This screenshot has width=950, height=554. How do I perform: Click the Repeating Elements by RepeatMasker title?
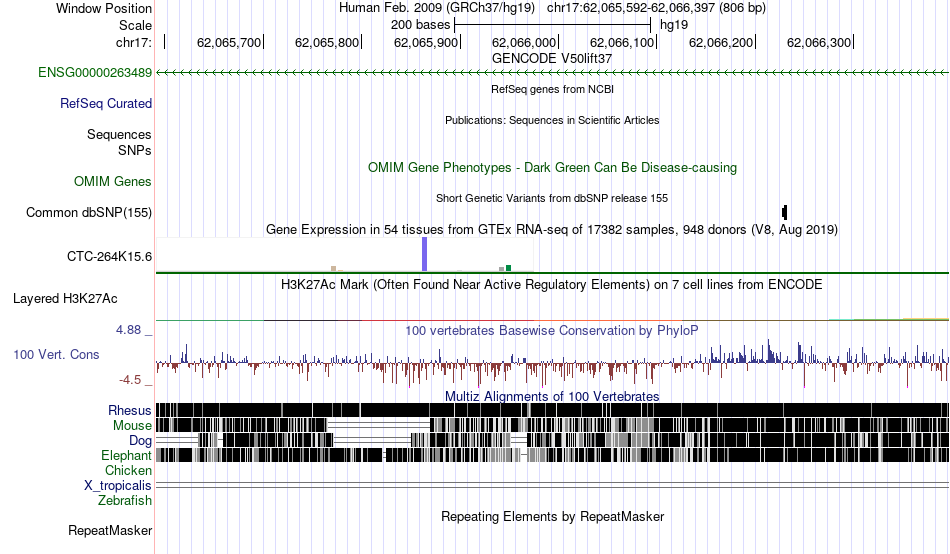coord(552,516)
